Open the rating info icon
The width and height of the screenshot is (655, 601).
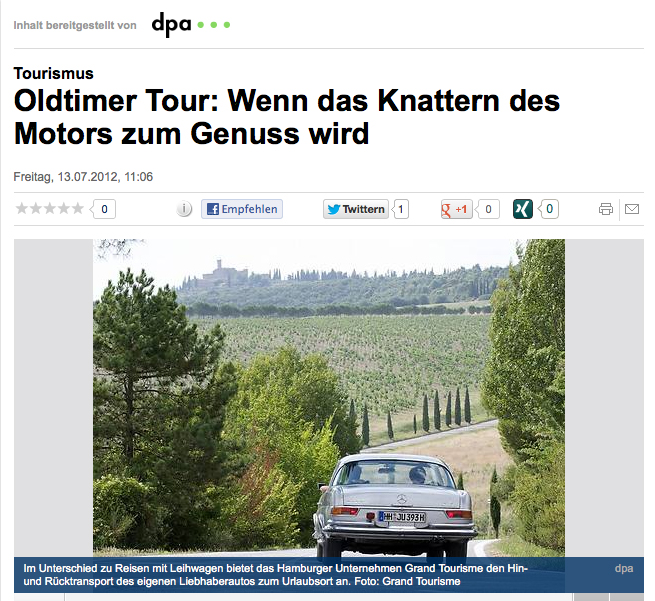pos(184,209)
